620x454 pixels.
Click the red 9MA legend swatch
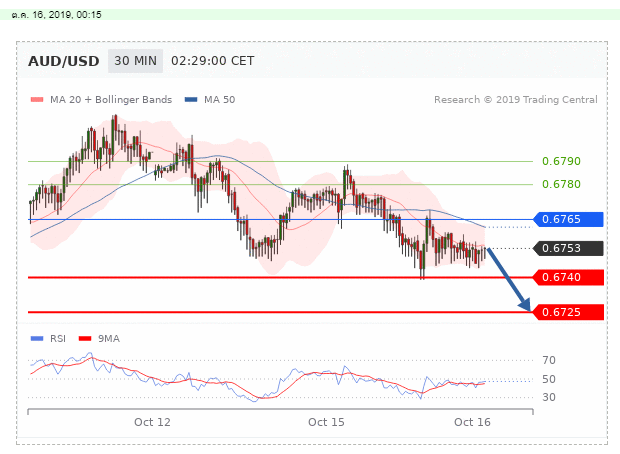point(85,339)
